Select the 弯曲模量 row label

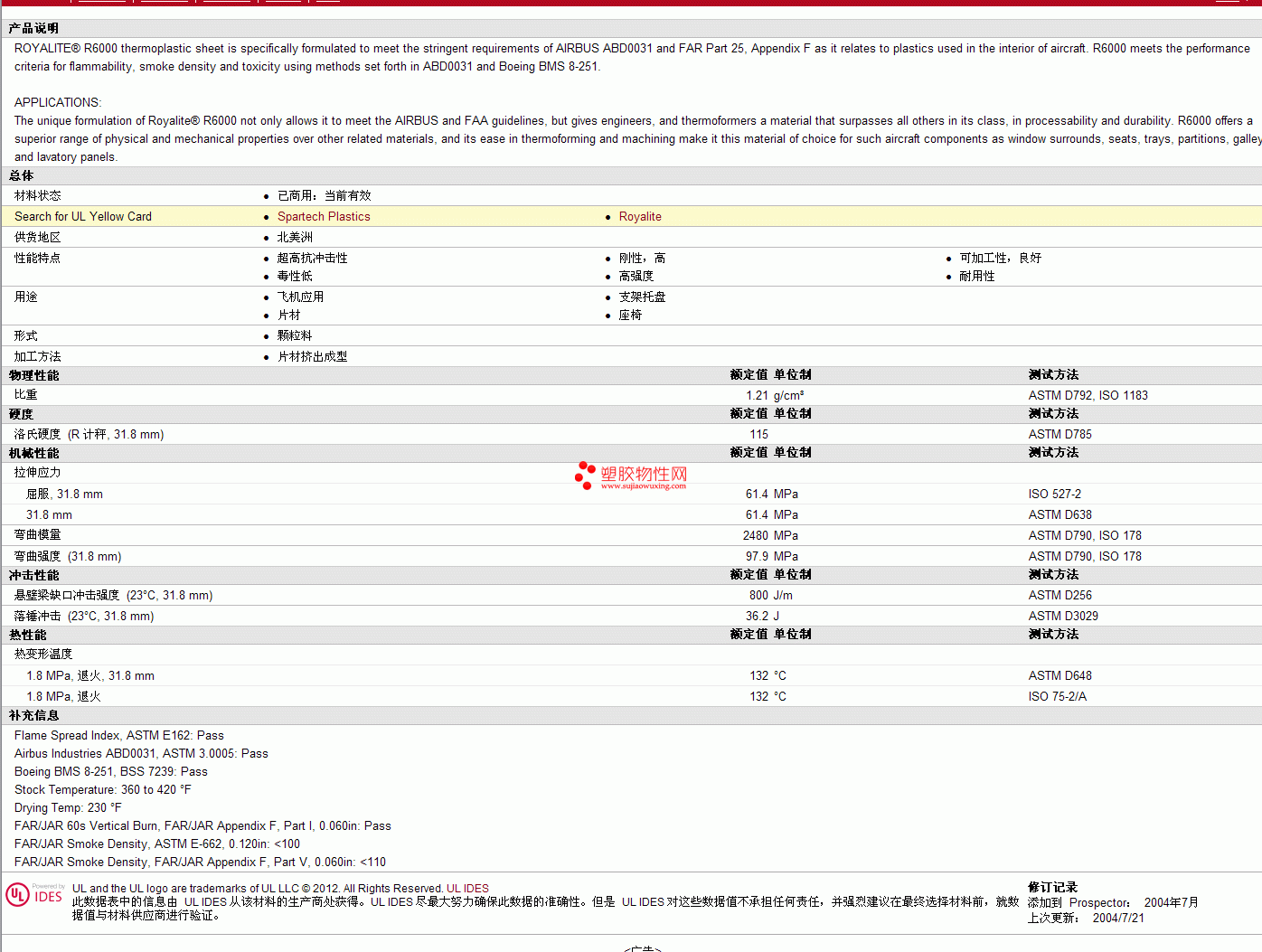click(x=38, y=535)
